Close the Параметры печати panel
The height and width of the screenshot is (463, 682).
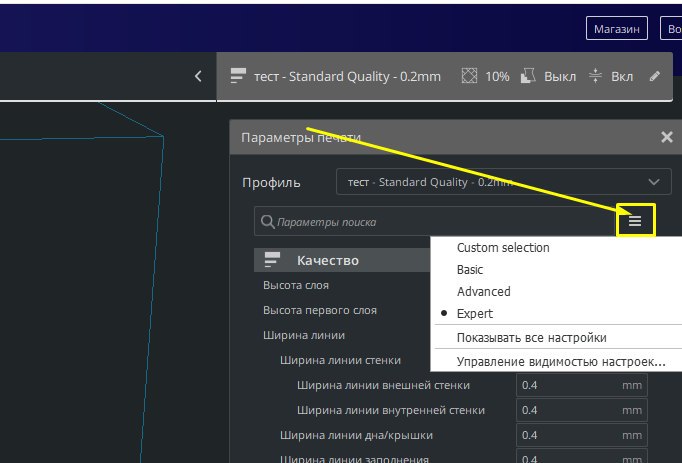[x=667, y=137]
